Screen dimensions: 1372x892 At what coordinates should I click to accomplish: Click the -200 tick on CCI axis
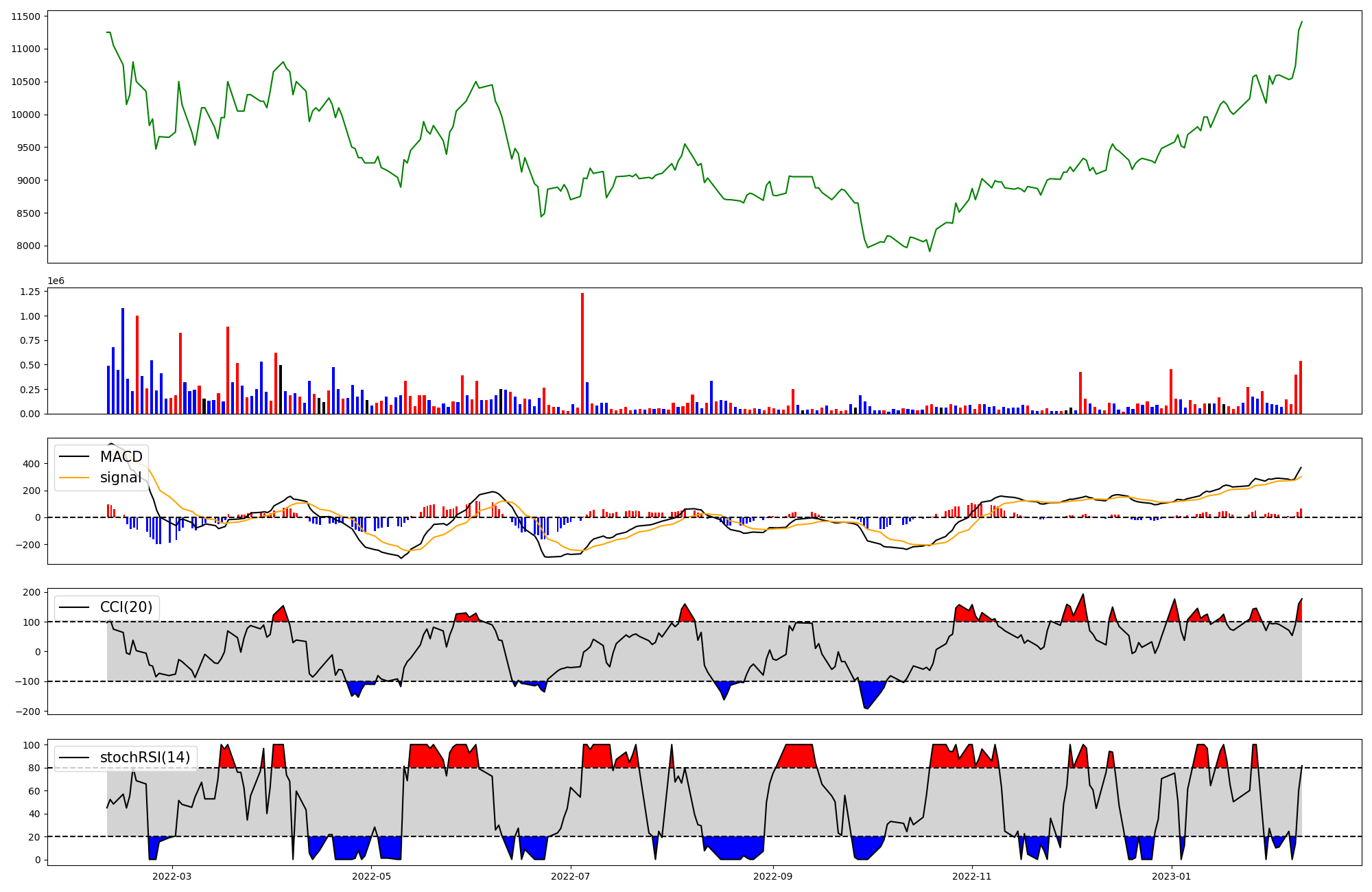coord(29,712)
